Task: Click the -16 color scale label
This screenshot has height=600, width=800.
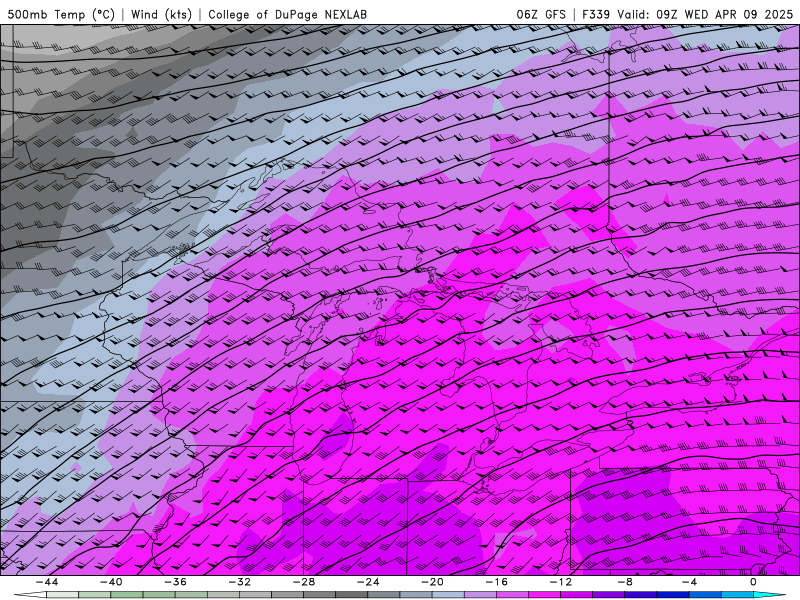Action: (x=496, y=582)
